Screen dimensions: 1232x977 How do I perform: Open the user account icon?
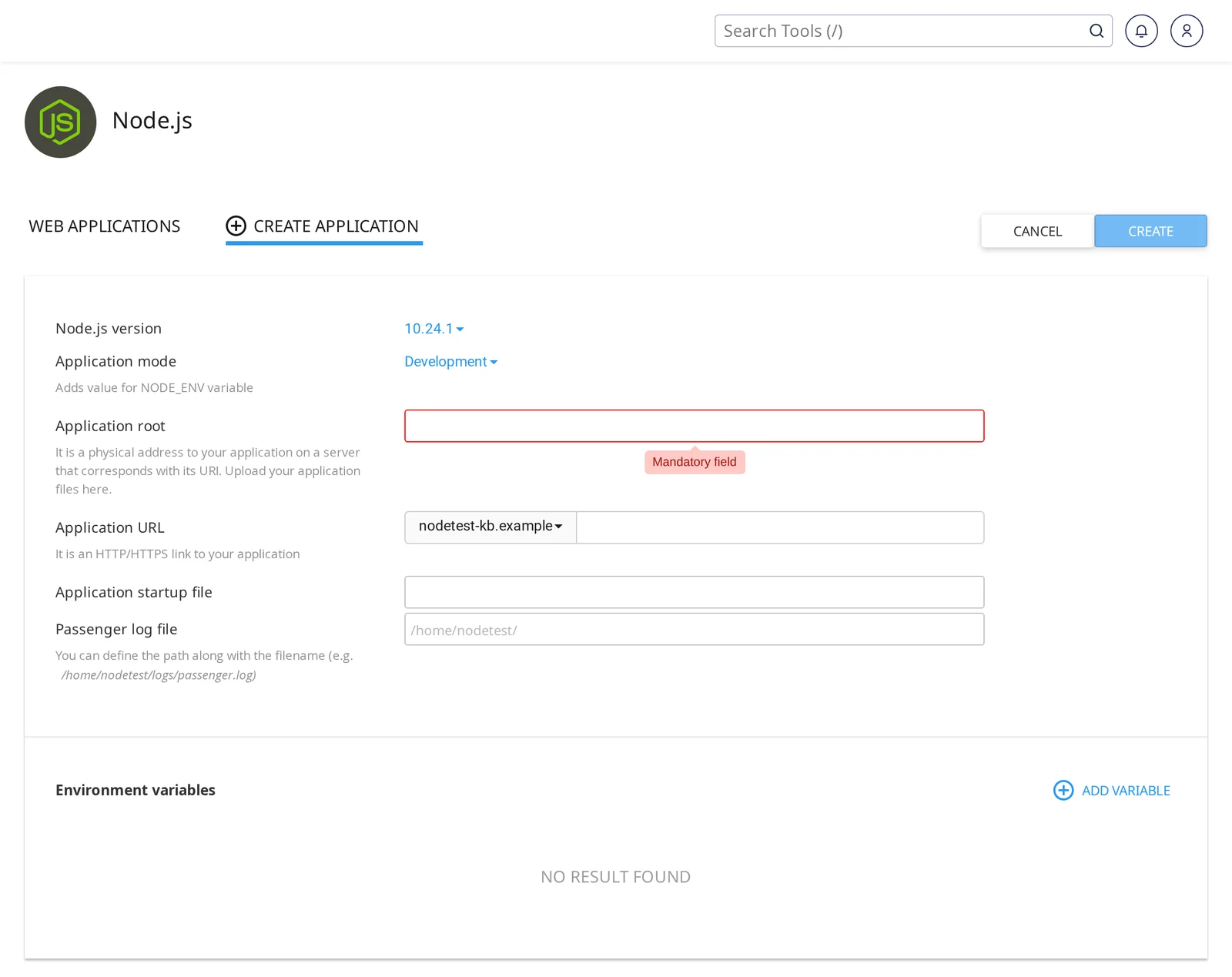1187,31
